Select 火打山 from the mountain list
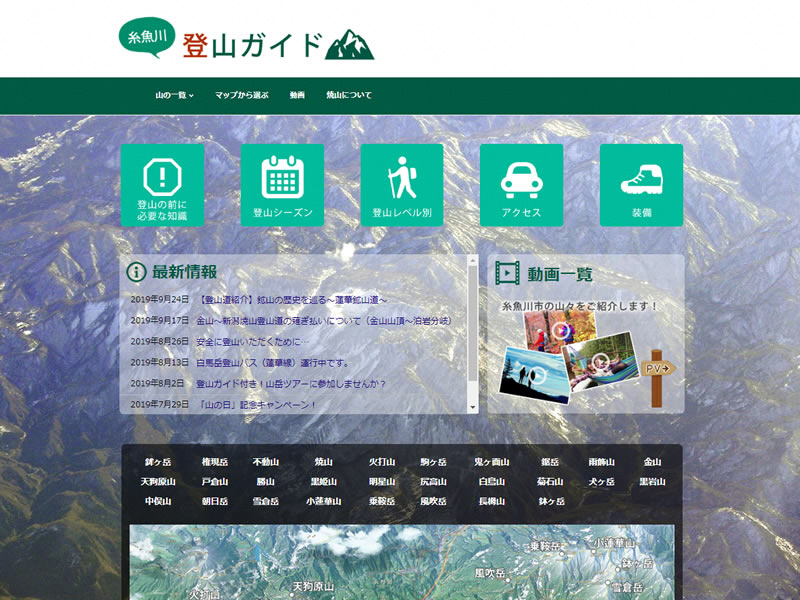 [x=381, y=463]
